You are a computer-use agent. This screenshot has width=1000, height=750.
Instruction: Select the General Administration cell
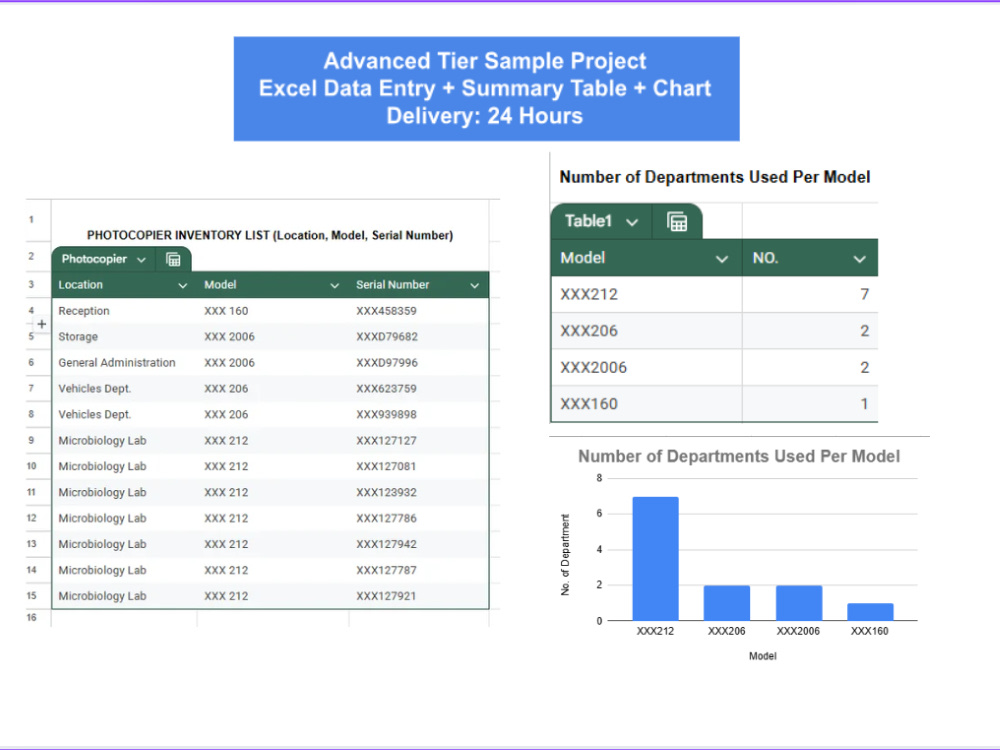[124, 363]
